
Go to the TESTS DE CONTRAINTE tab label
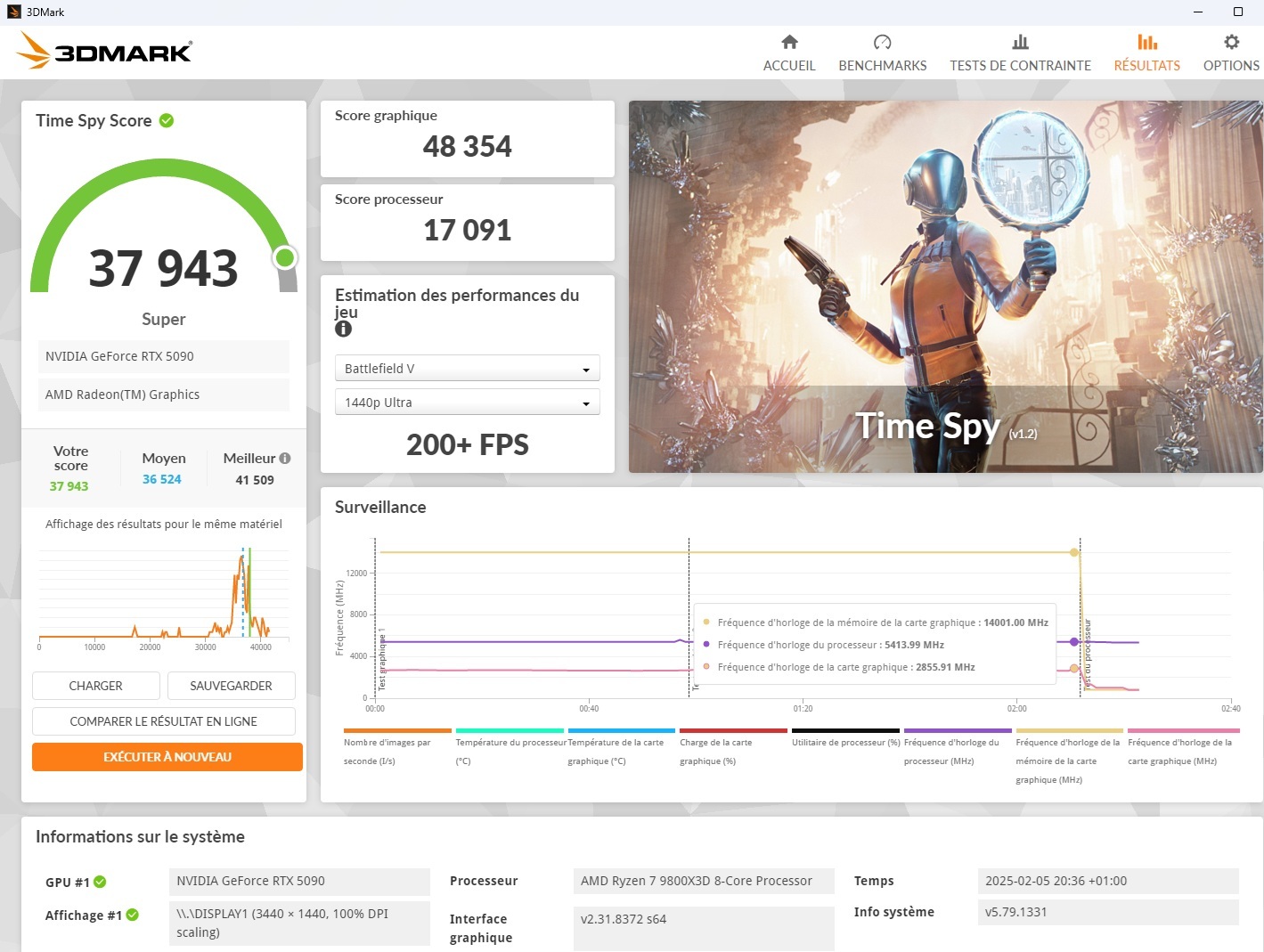coord(1020,66)
